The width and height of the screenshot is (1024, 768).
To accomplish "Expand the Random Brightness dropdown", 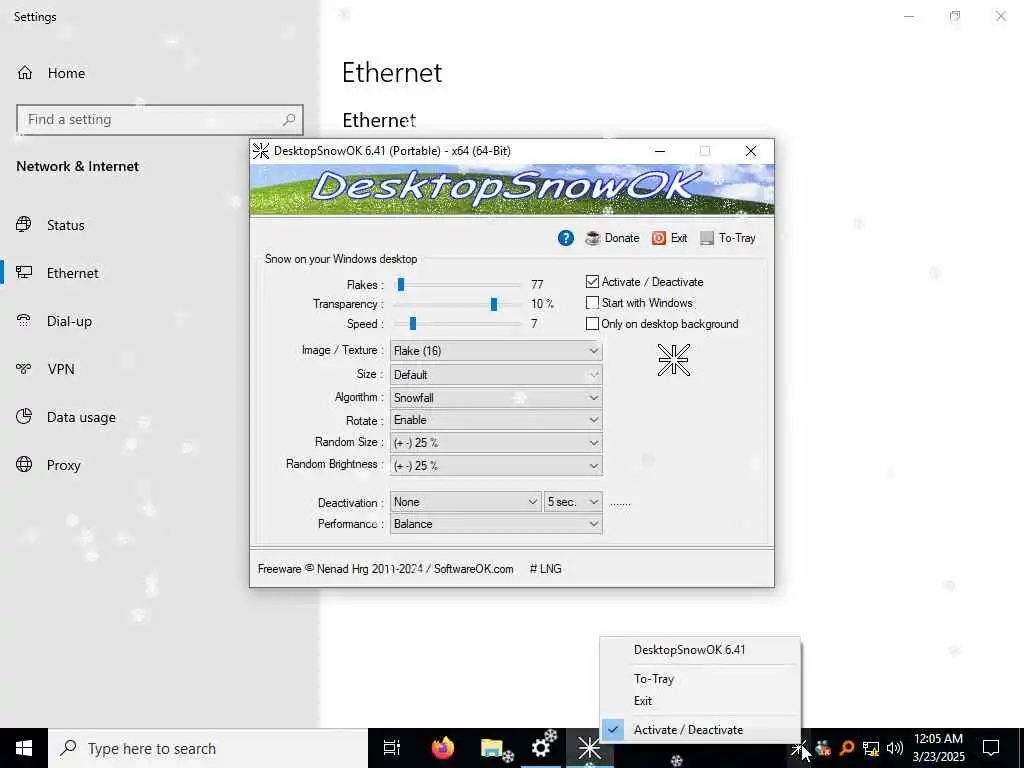I will point(496,466).
